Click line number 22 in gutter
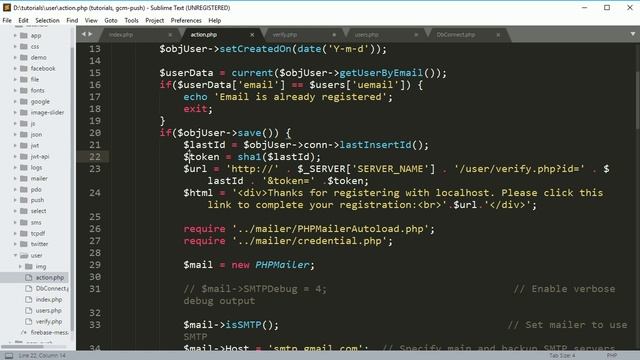 tap(95, 157)
